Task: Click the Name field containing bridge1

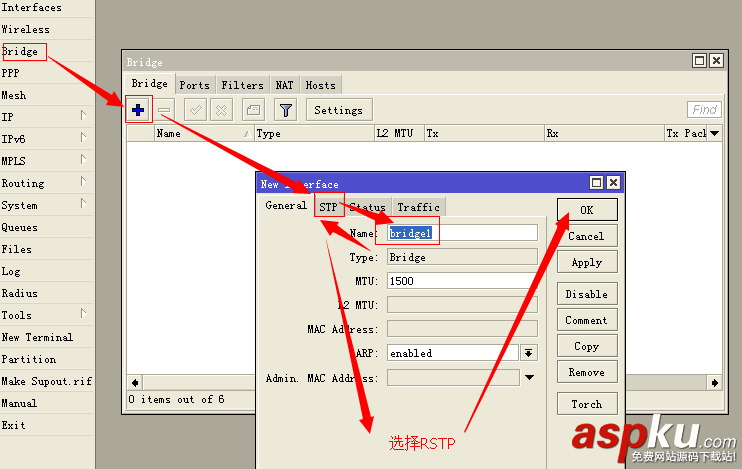Action: coord(462,233)
